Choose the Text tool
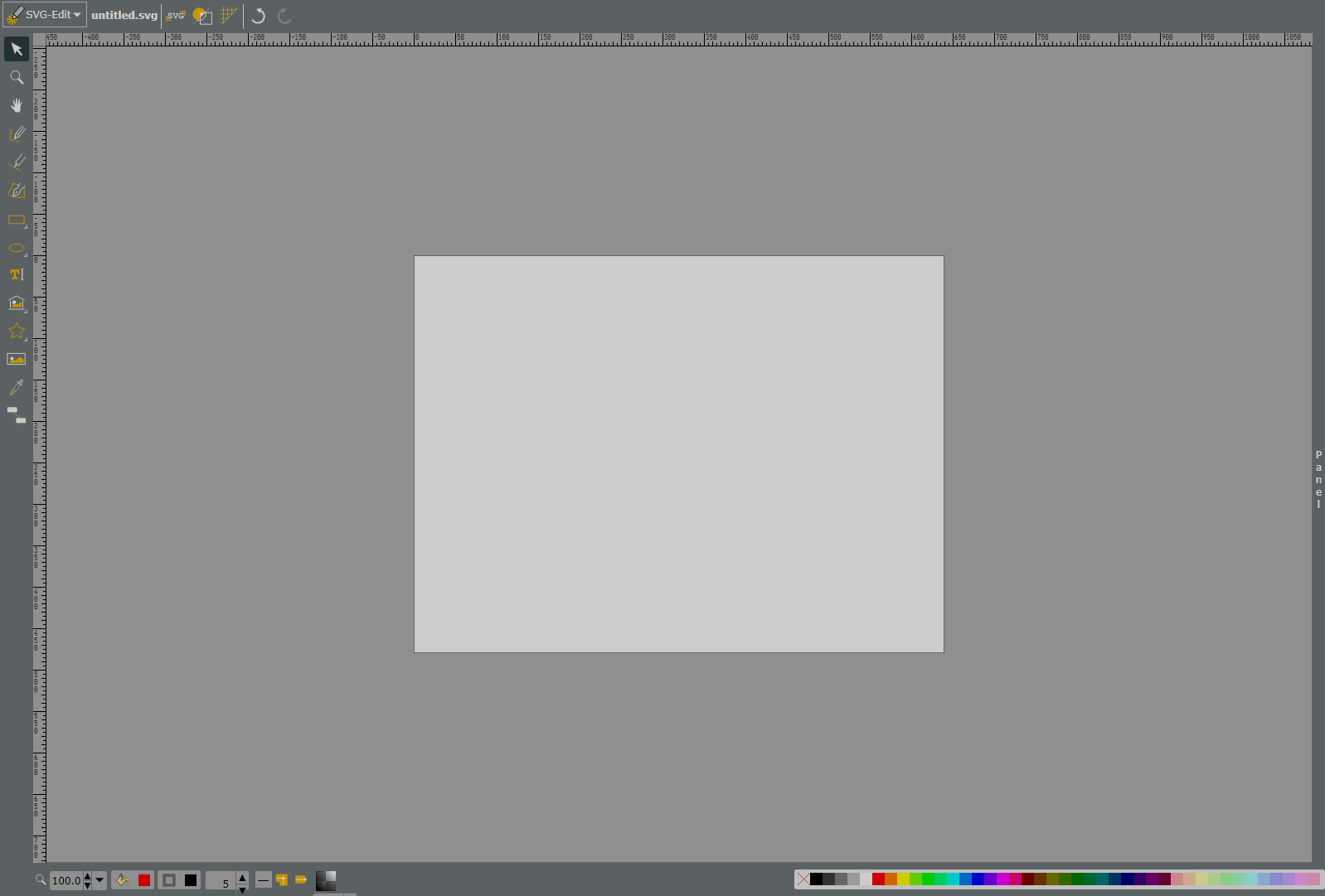The image size is (1325, 896). pos(17,274)
